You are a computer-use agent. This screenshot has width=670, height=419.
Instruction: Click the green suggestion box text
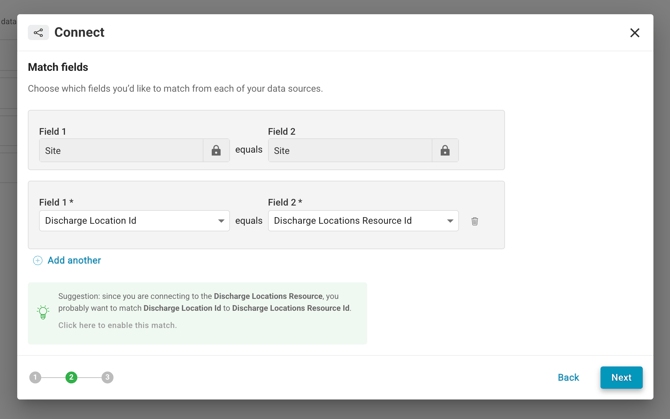(x=205, y=302)
